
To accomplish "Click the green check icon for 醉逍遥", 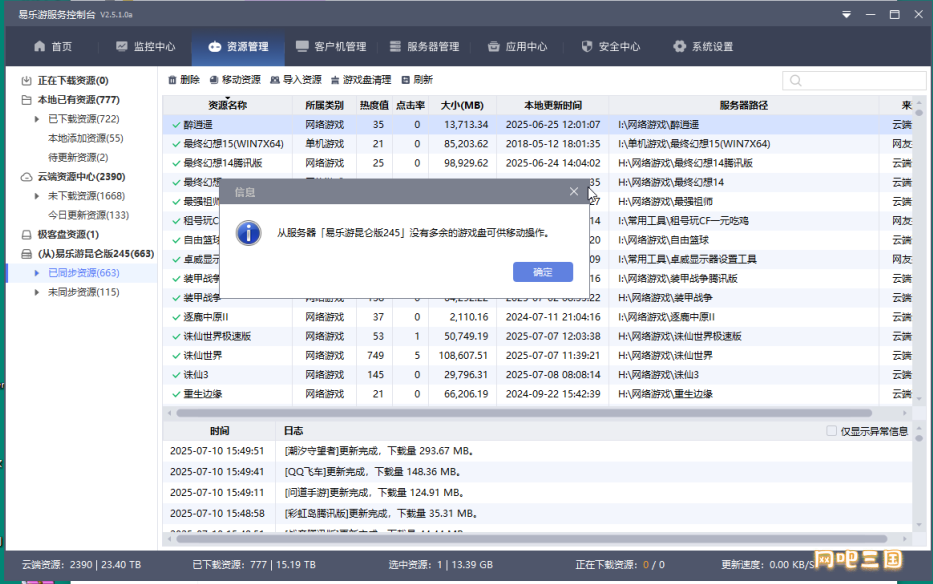I will [x=176, y=125].
